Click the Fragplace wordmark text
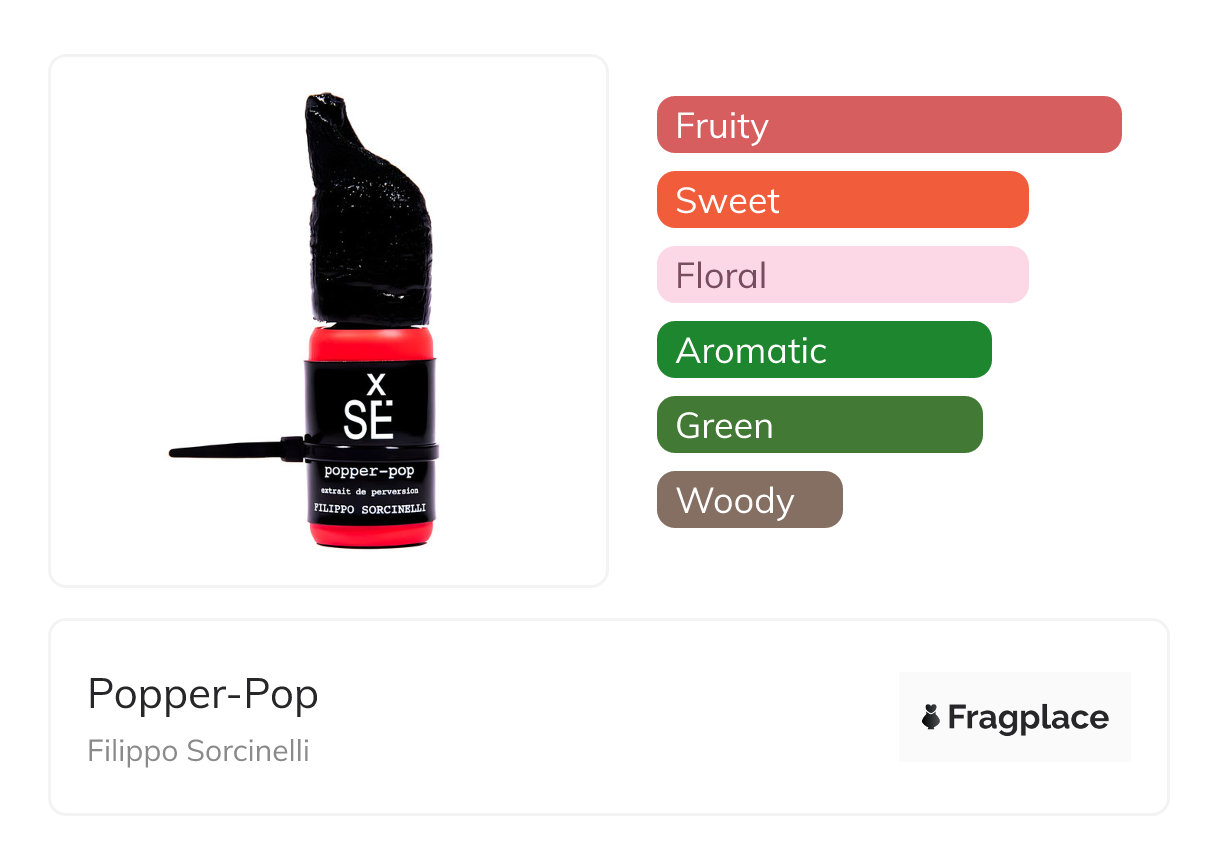This screenshot has height=864, width=1218. pos(1028,717)
